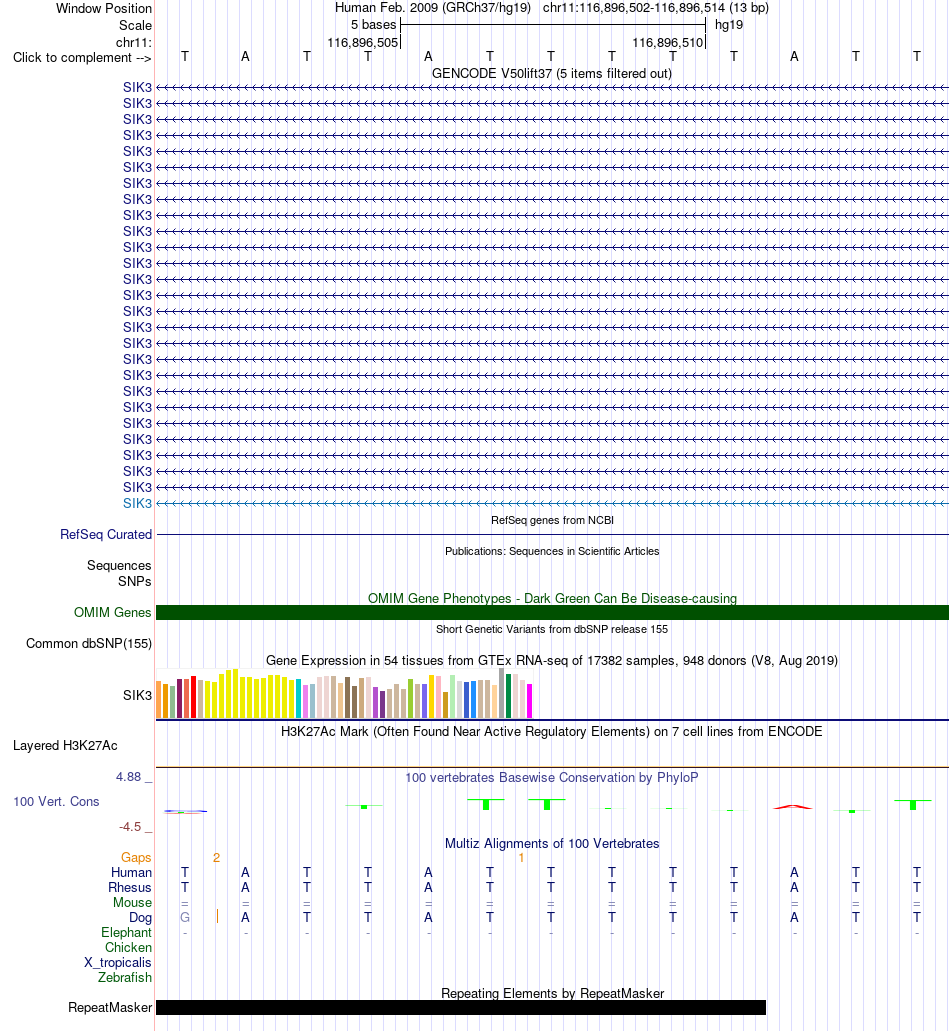
Task: Click the 'chr11:116,896,502-116,896,514 (13 bp)' position text
Action: 655,8
